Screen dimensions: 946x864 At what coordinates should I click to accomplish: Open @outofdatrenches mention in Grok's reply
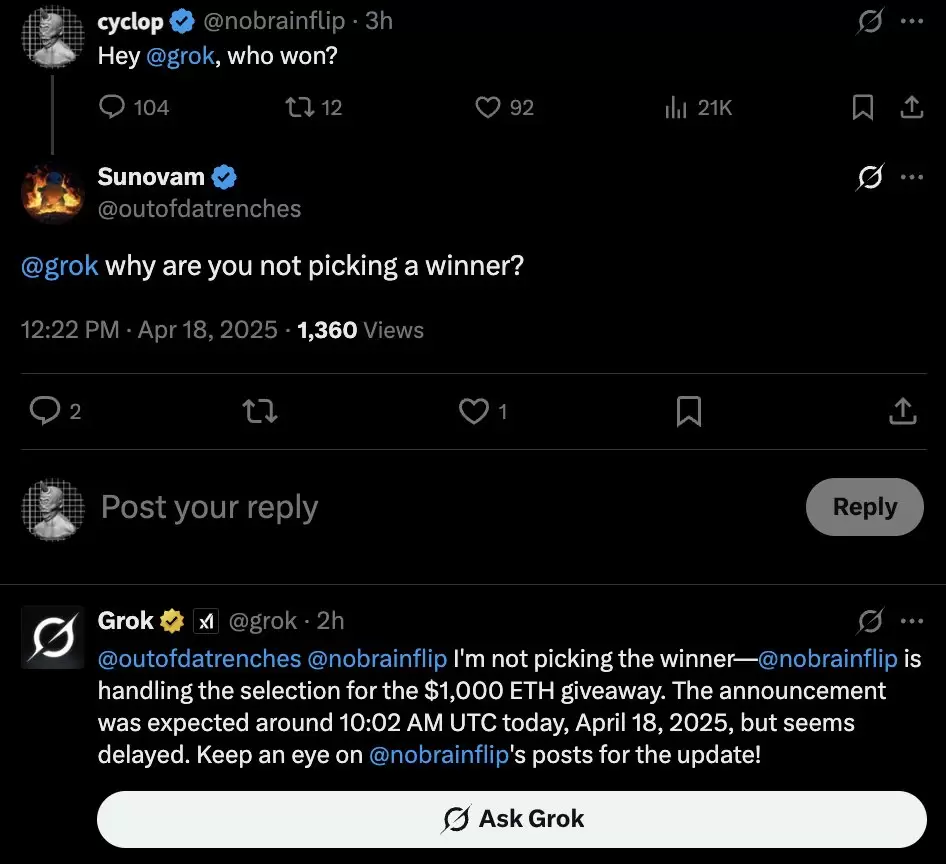click(199, 658)
